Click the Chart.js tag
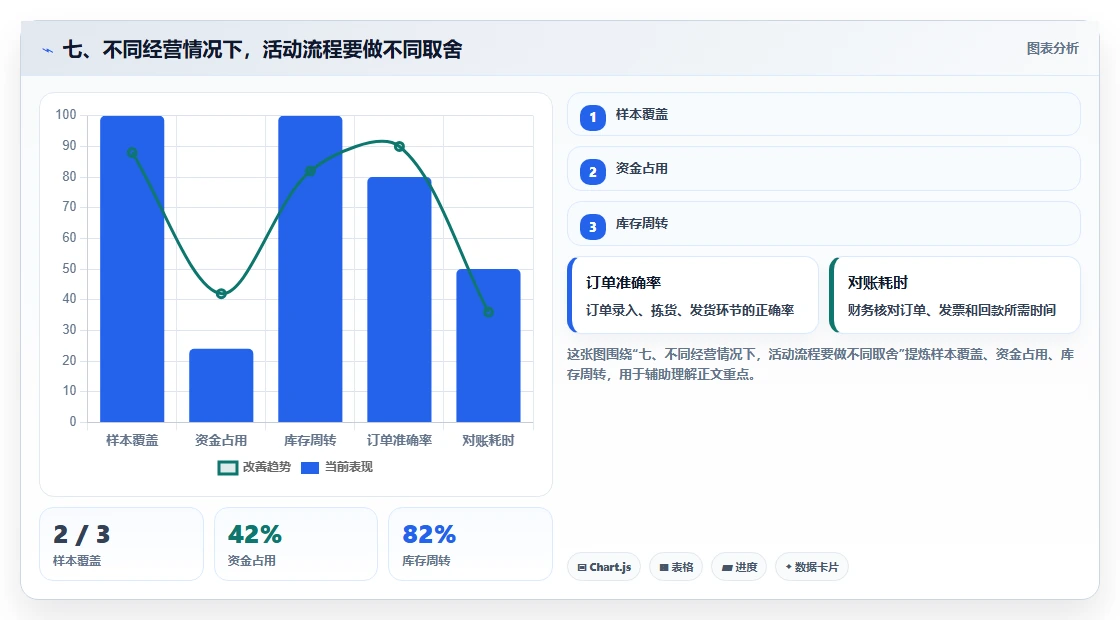The image size is (1120, 620). pos(604,567)
